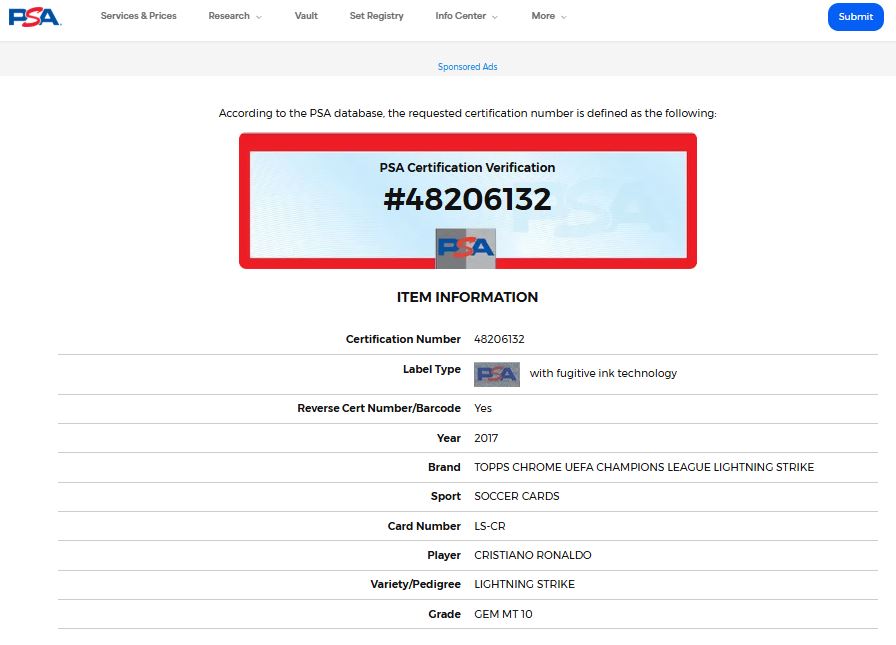The height and width of the screenshot is (645, 896).
Task: Click the LS-CR card number value
Action: tap(490, 527)
